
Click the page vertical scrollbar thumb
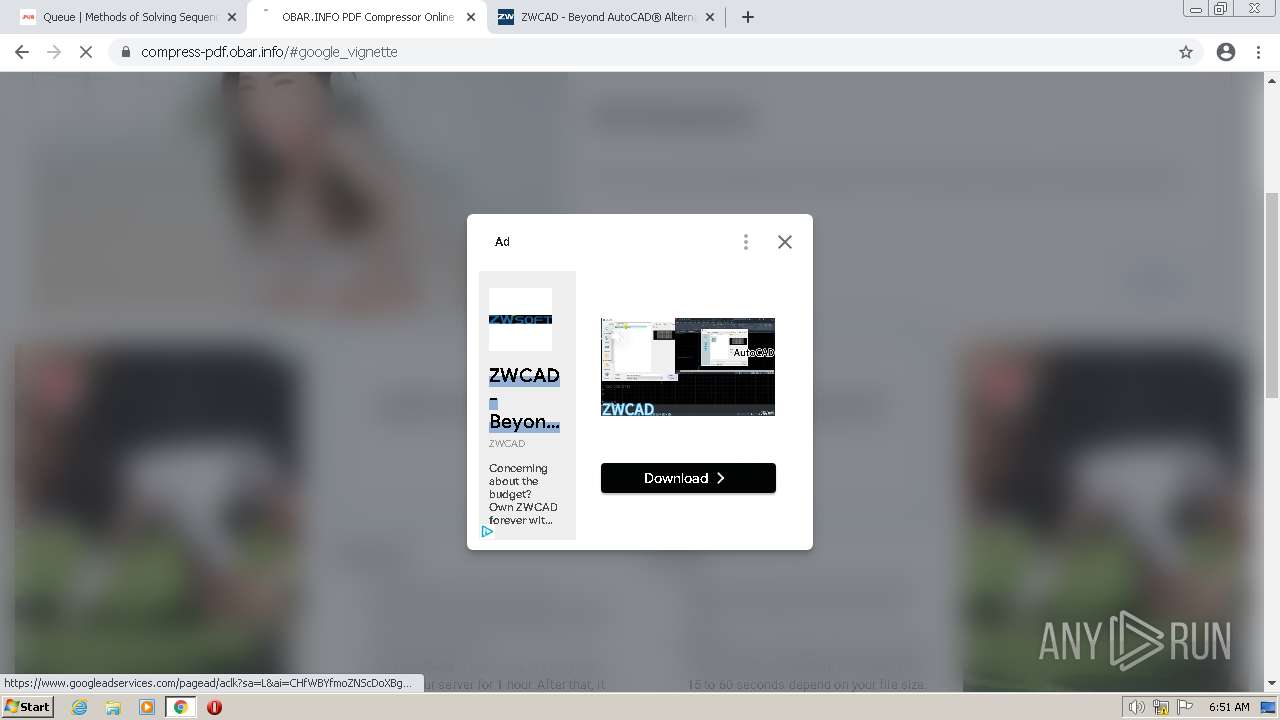point(1272,295)
